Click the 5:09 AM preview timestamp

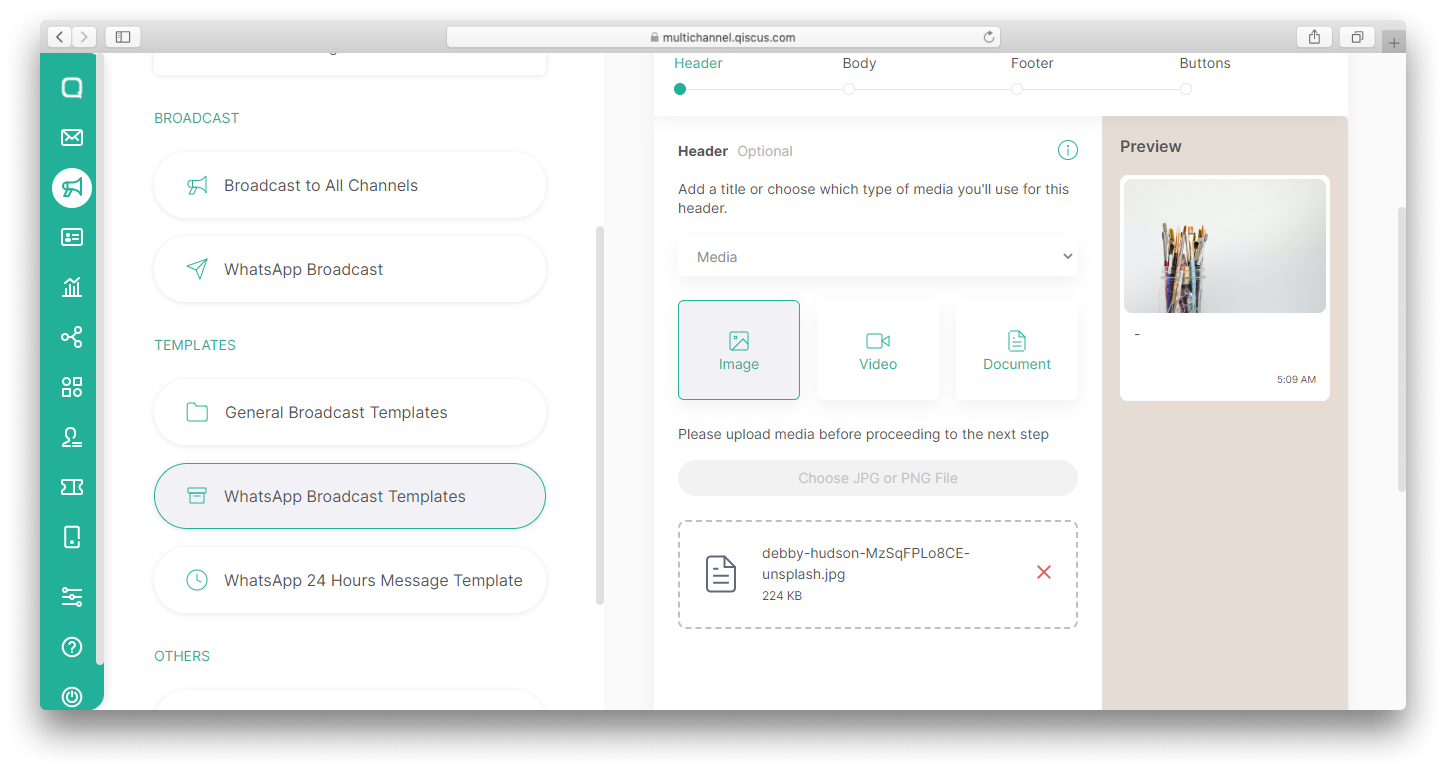coord(1296,380)
